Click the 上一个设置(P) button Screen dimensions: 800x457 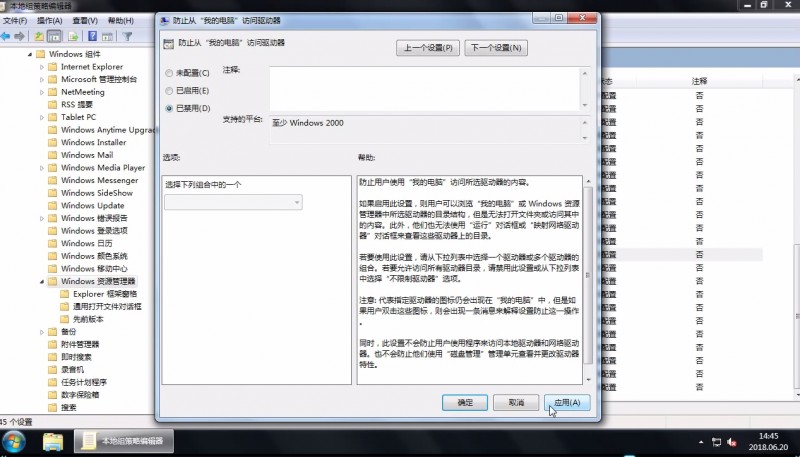428,48
